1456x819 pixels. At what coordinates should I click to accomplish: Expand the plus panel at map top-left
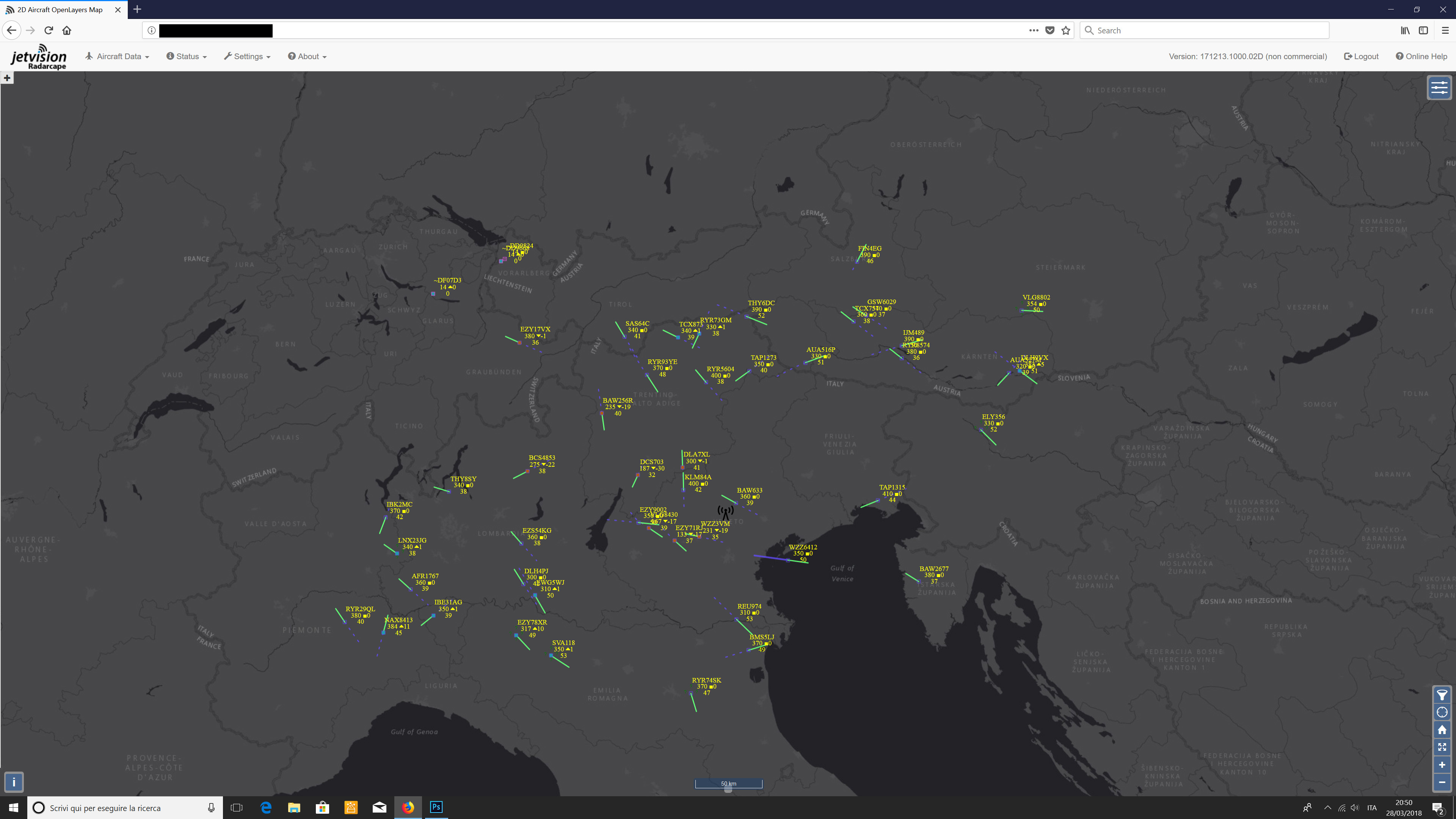[x=7, y=78]
